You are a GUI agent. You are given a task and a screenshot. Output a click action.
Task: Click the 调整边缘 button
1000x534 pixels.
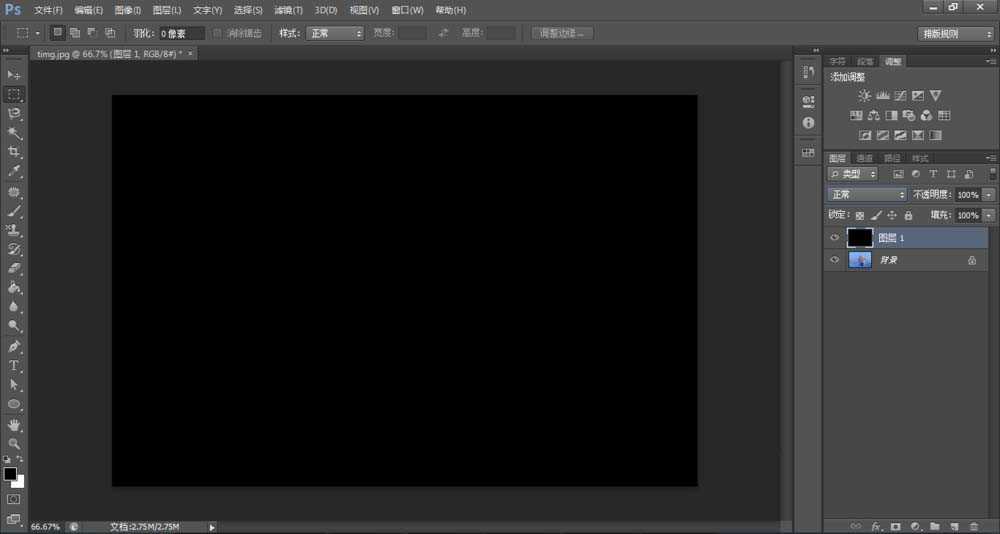tap(563, 33)
